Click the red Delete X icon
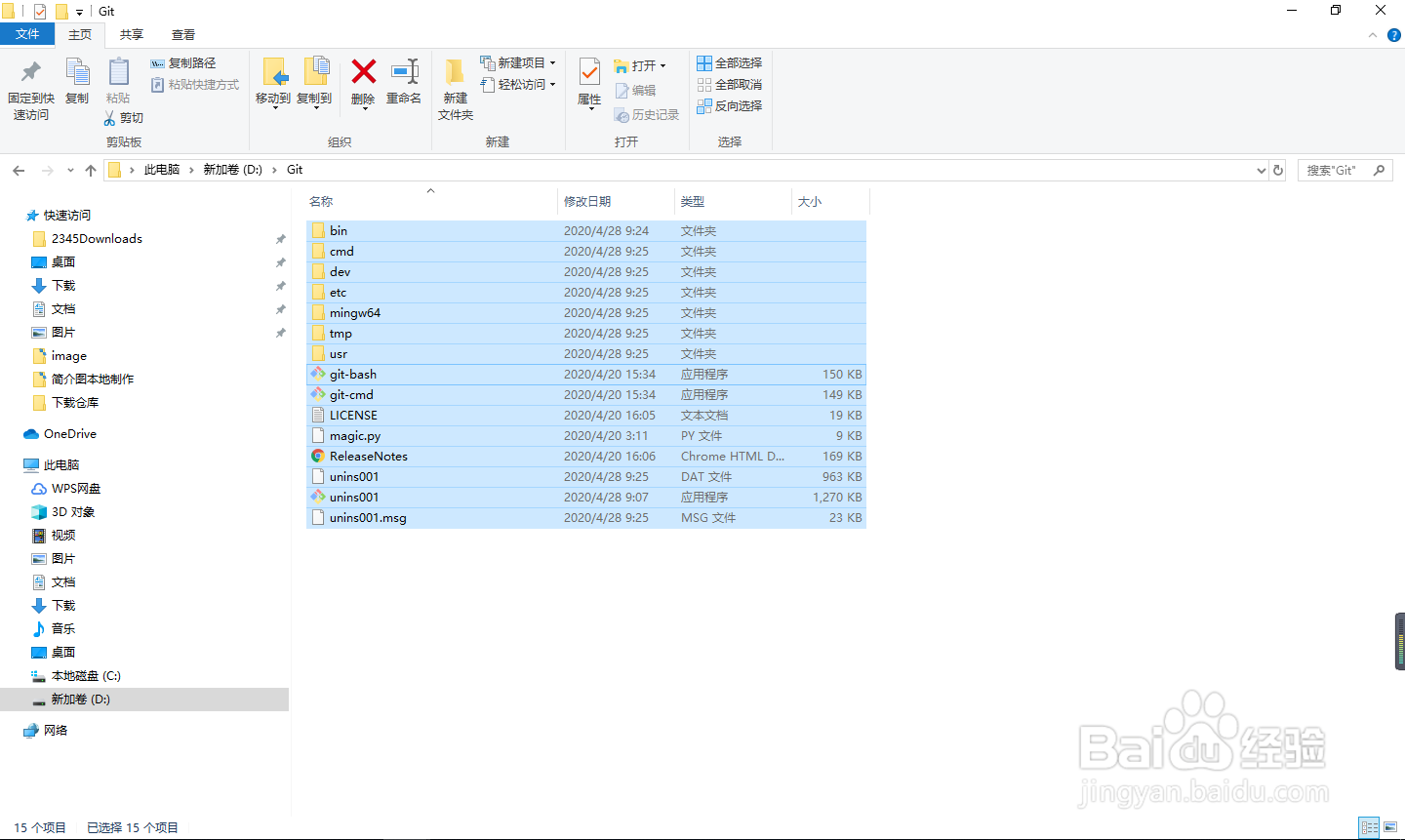 coord(363,71)
